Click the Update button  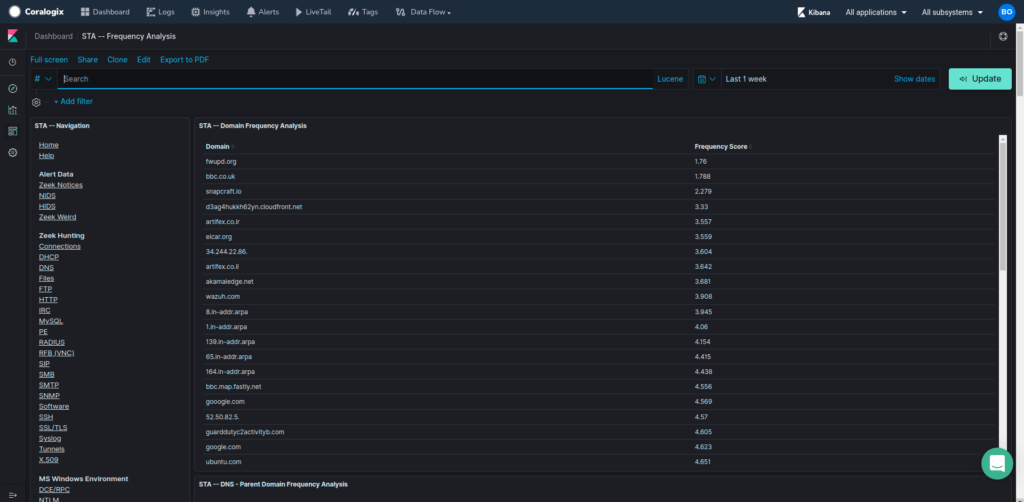[x=980, y=79]
